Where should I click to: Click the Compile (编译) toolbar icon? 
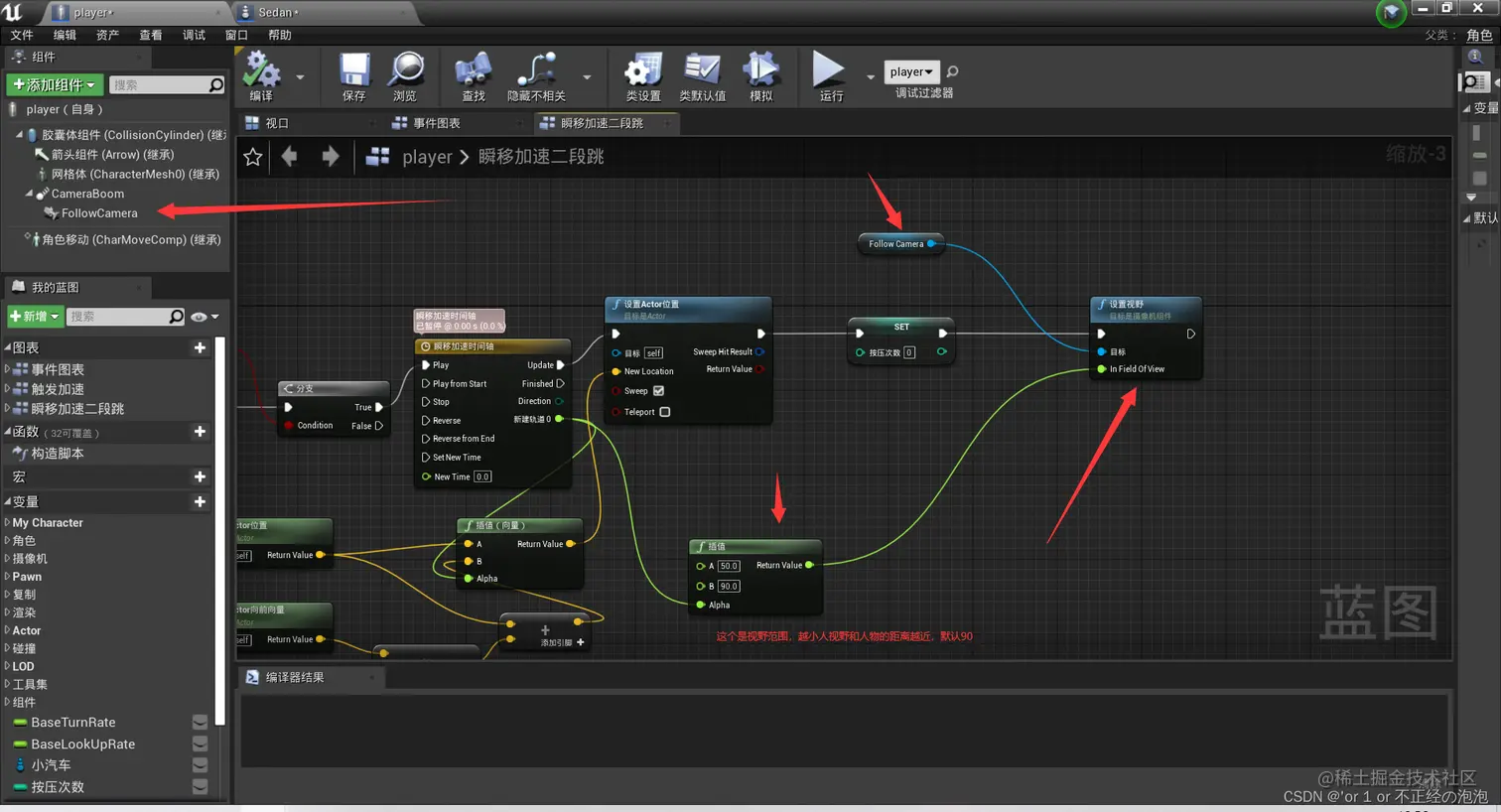tap(261, 70)
